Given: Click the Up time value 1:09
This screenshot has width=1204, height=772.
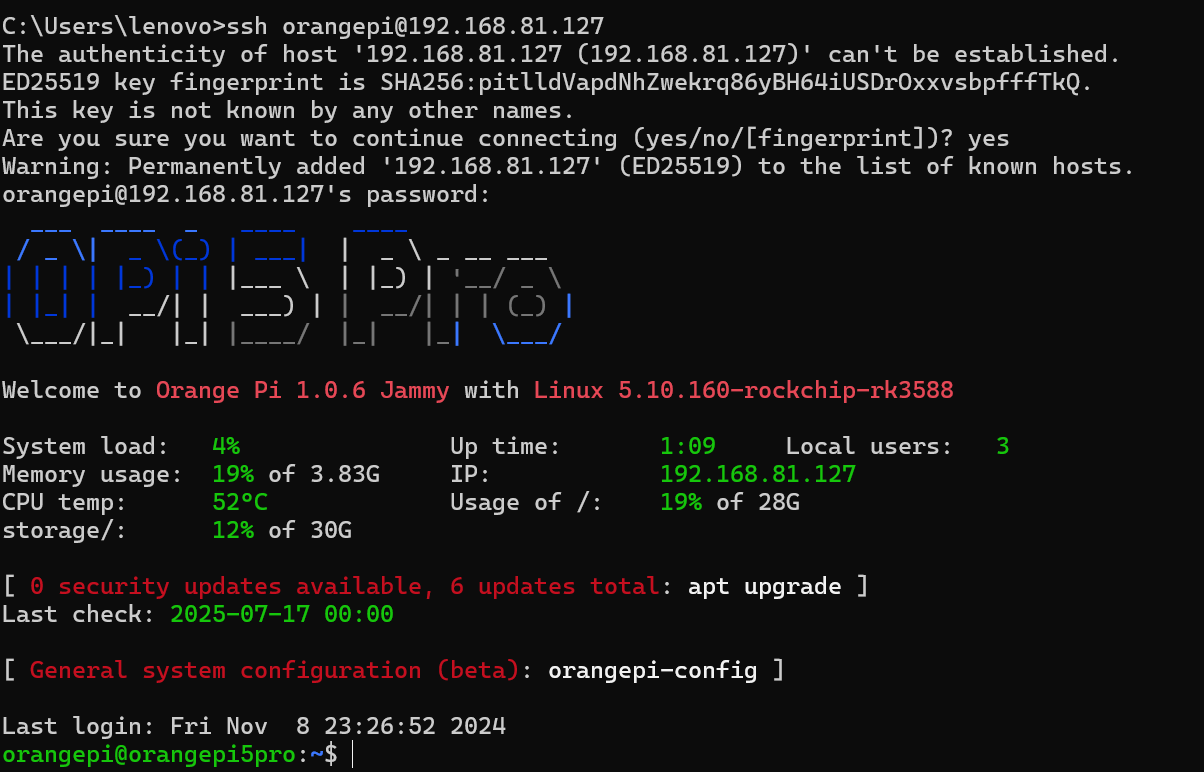Looking at the screenshot, I should pyautogui.click(x=688, y=445).
